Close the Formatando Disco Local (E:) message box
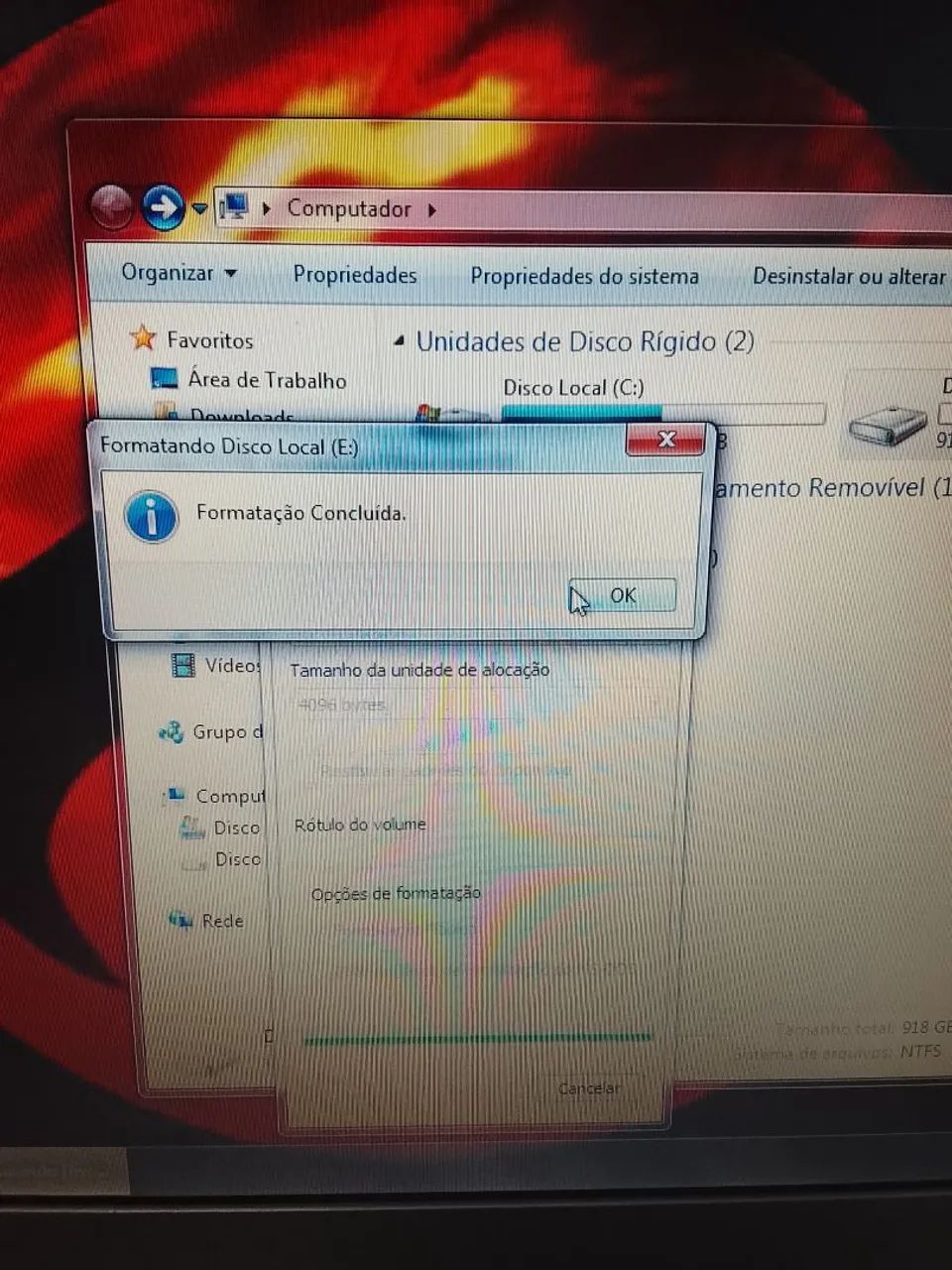The height and width of the screenshot is (1270, 952). click(x=666, y=440)
